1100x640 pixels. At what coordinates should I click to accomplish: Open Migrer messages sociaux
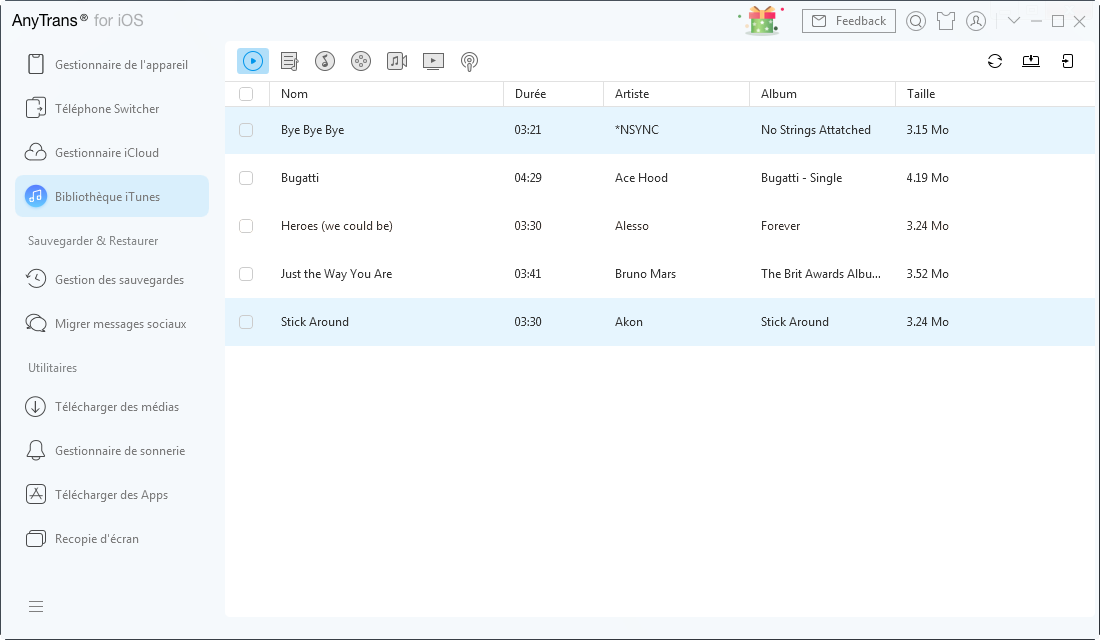[x=112, y=324]
